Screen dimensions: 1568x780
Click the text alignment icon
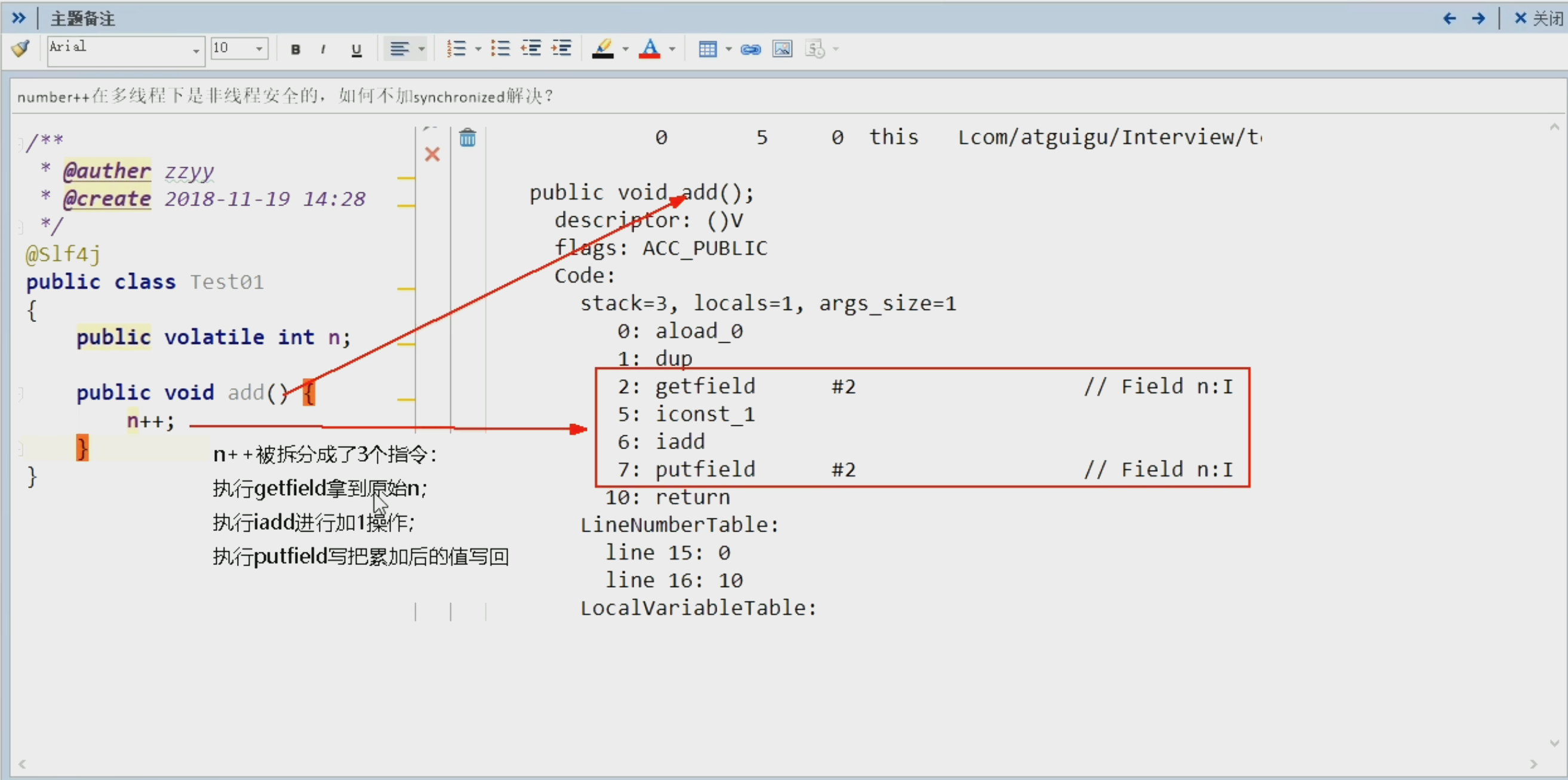click(399, 49)
